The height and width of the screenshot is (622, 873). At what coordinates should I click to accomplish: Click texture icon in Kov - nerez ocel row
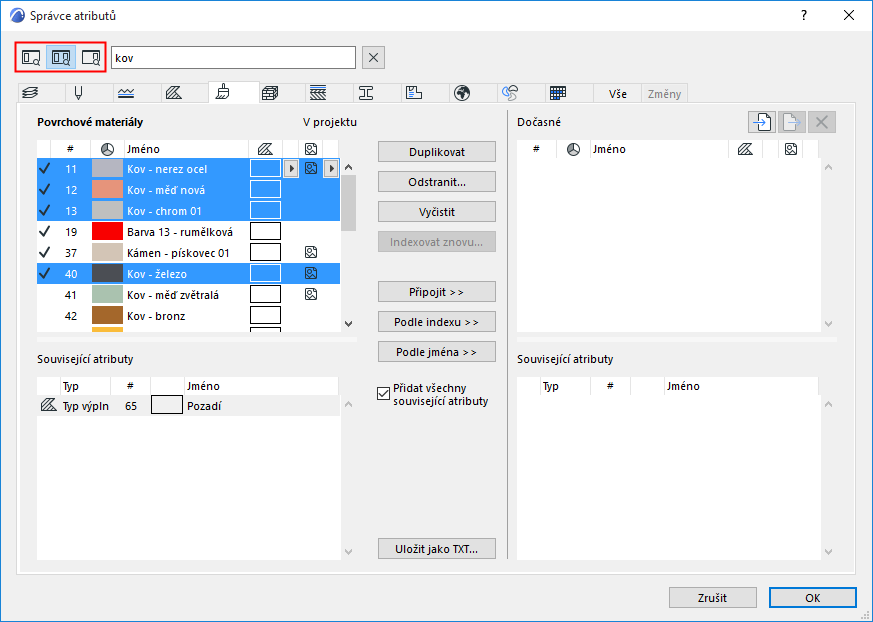(311, 168)
